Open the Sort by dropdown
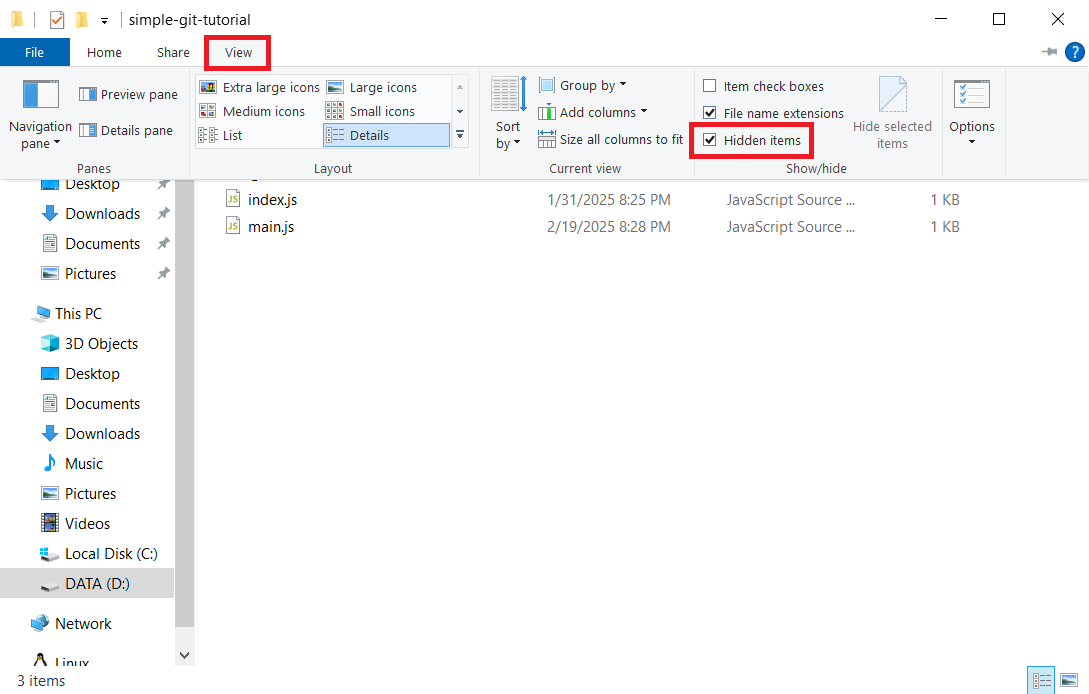This screenshot has height=694, width=1089. 507,113
